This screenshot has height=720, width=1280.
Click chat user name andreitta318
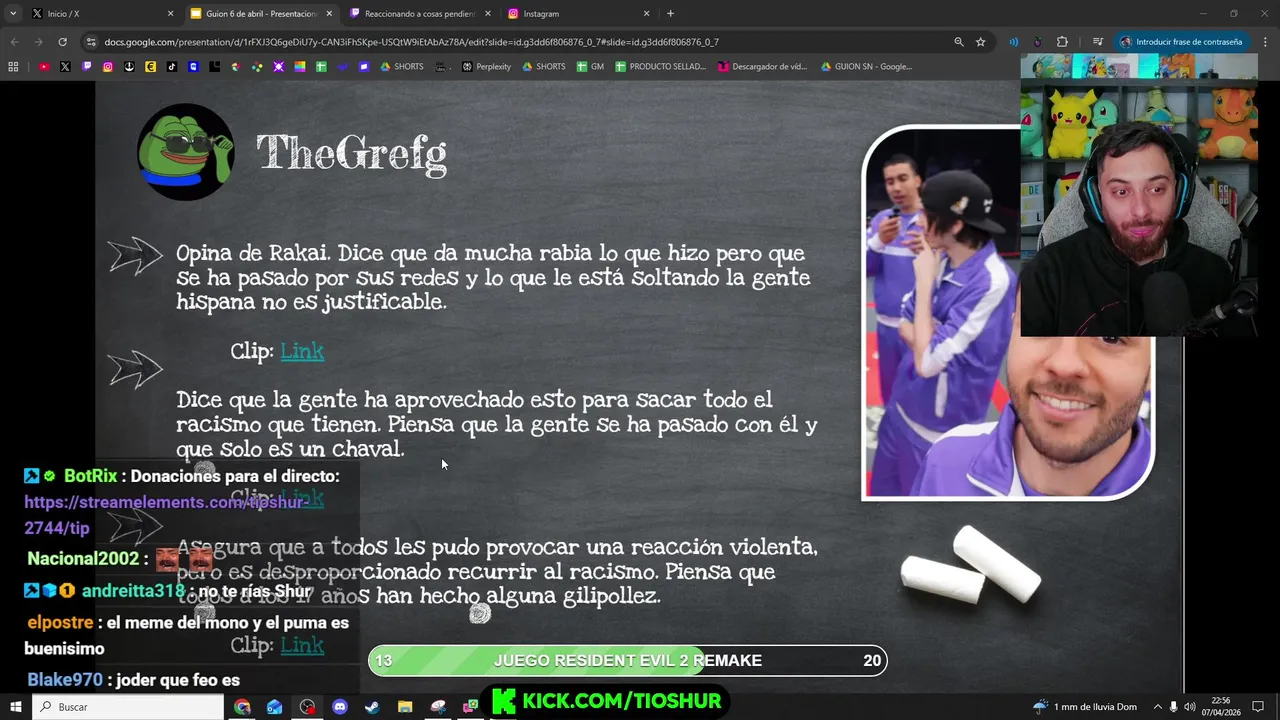coord(133,591)
